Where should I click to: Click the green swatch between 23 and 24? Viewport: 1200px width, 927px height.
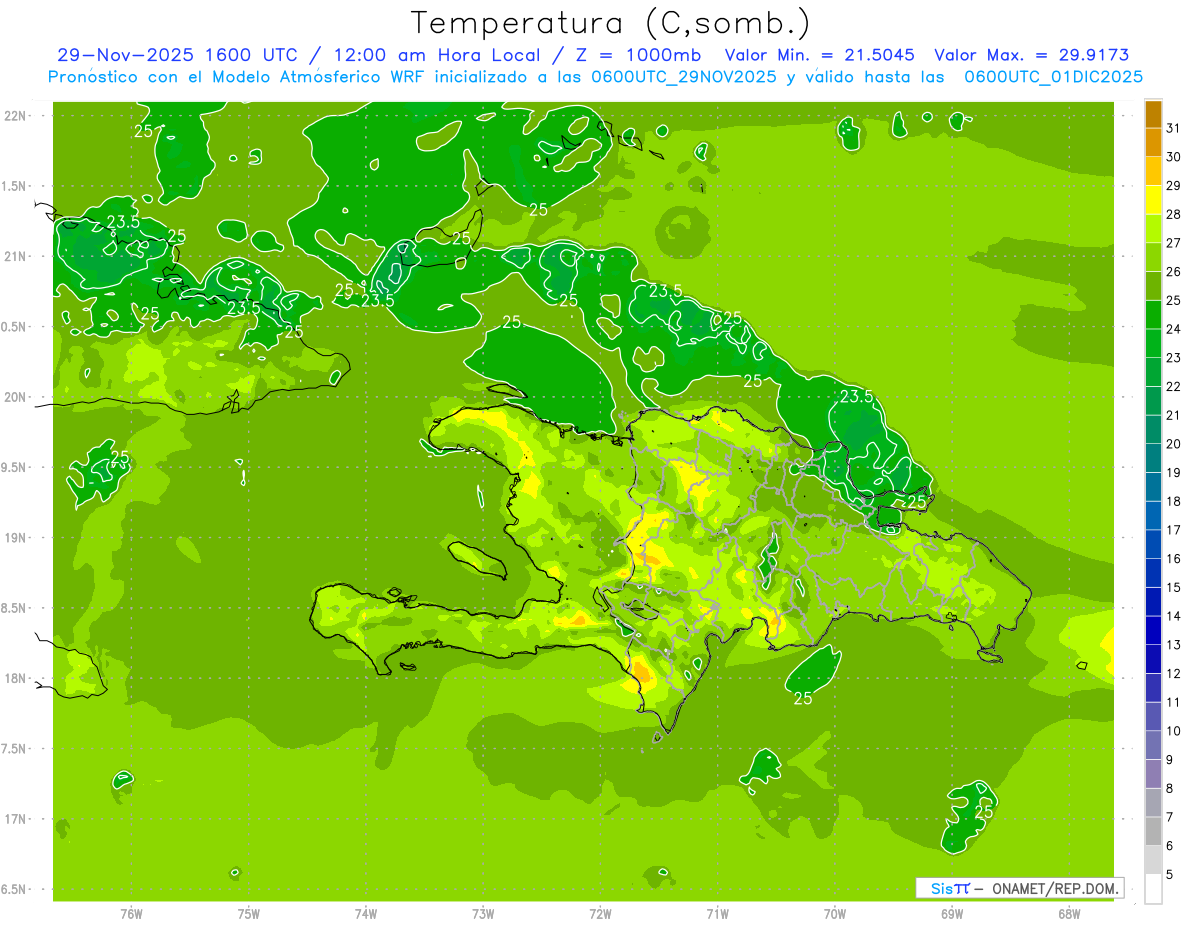coord(1153,343)
